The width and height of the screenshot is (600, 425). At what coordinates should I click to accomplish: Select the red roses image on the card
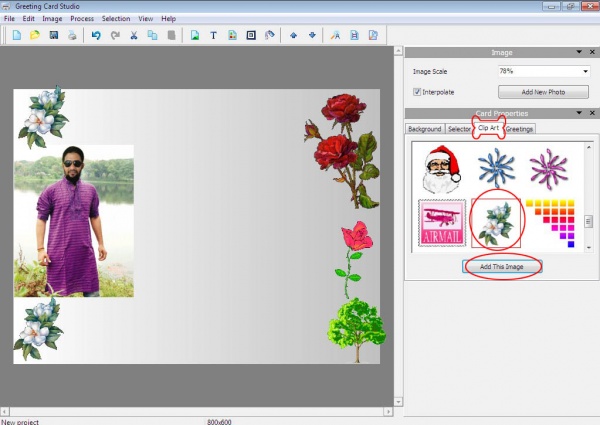click(x=342, y=151)
